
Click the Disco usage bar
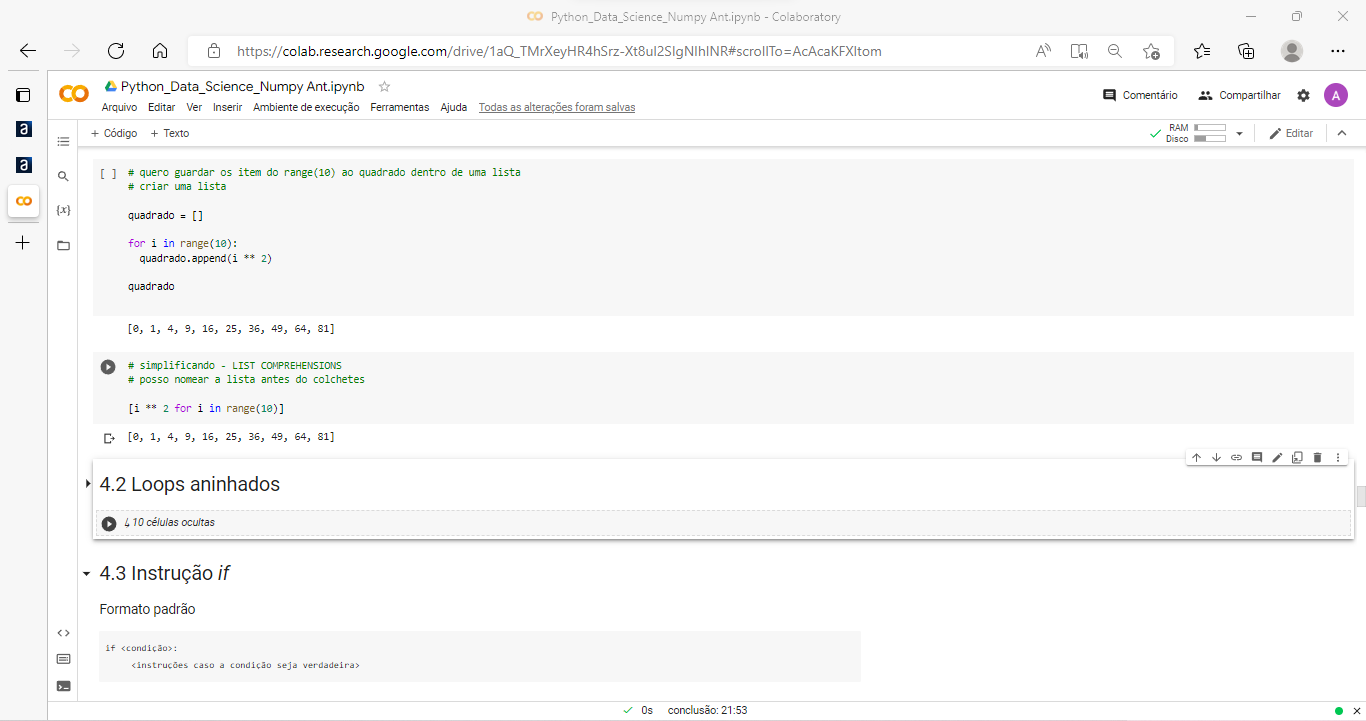pyautogui.click(x=1209, y=139)
